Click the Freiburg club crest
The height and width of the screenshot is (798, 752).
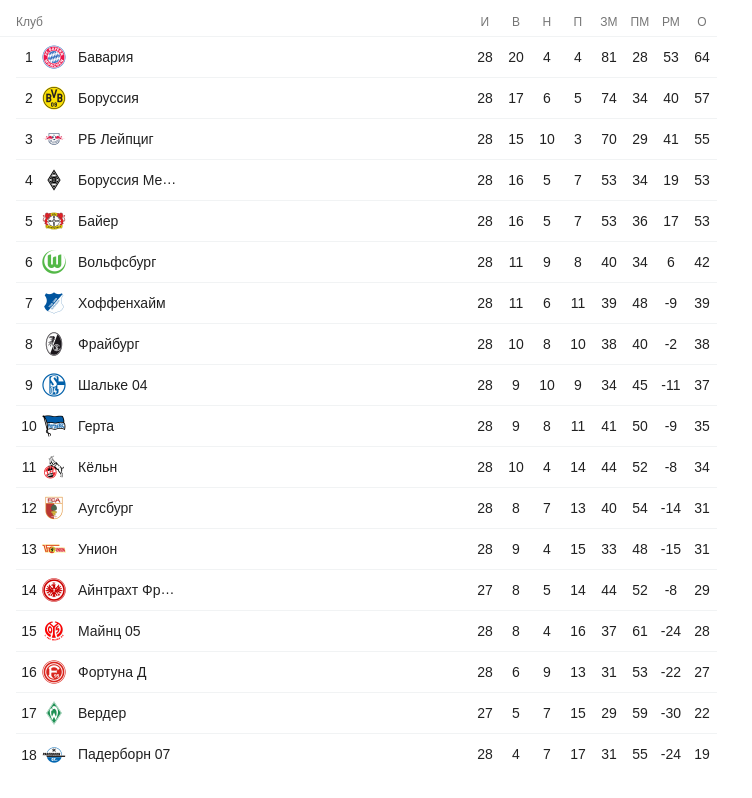tap(54, 344)
